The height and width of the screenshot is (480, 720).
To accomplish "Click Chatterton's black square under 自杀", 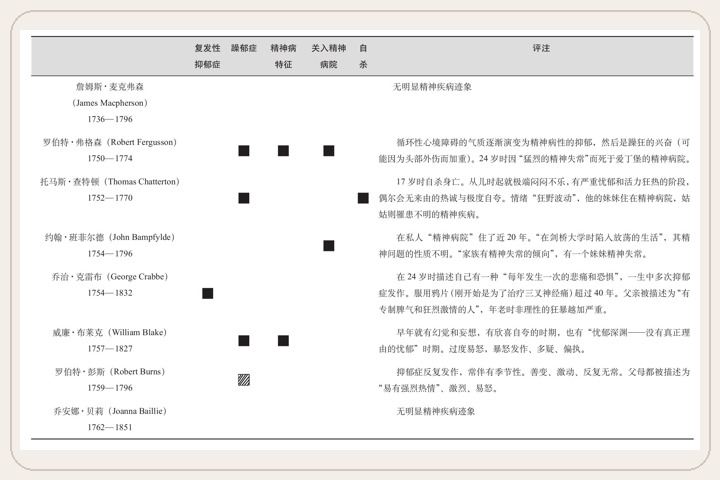I will point(363,198).
